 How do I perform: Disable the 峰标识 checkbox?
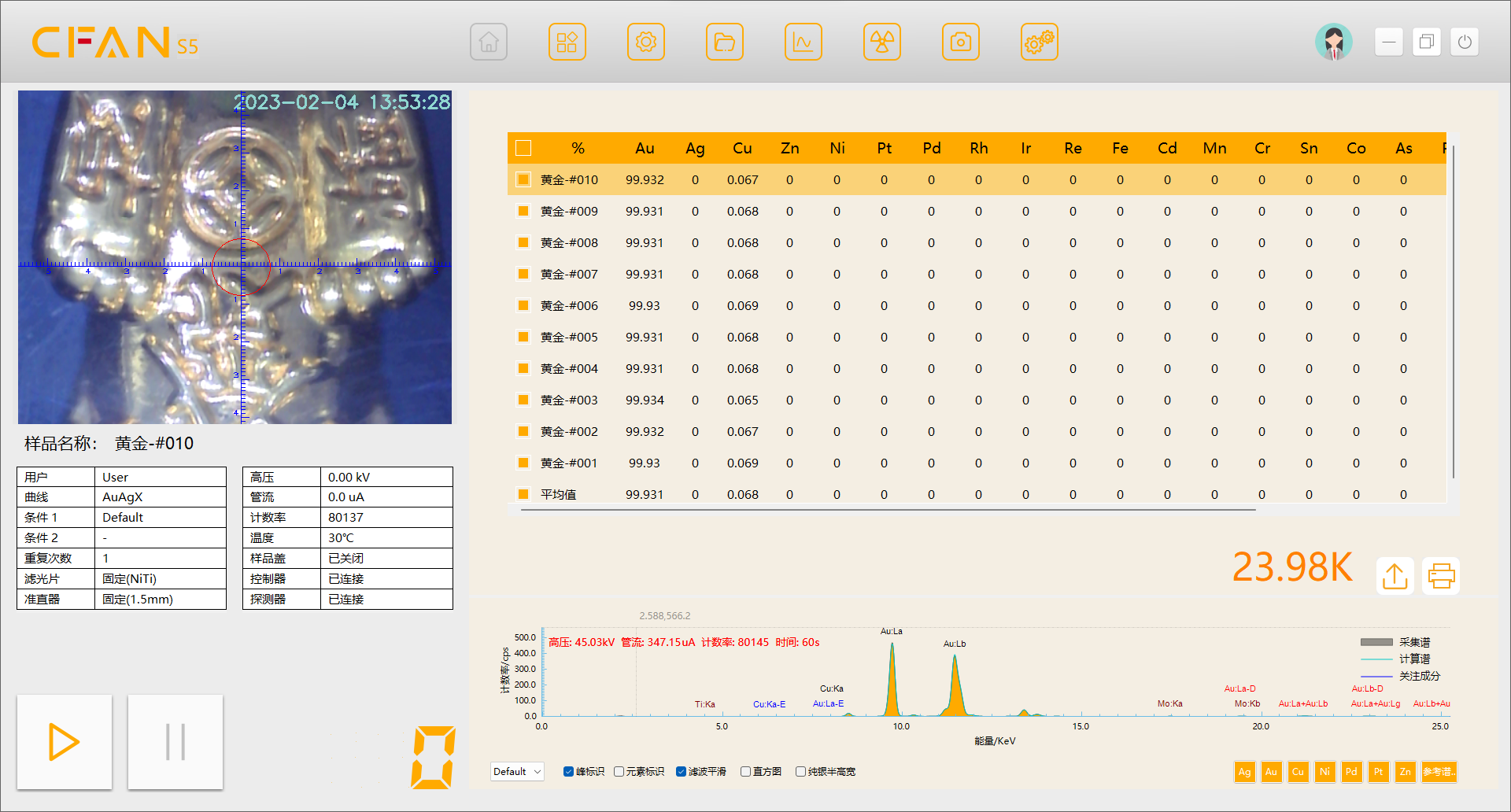click(x=568, y=771)
